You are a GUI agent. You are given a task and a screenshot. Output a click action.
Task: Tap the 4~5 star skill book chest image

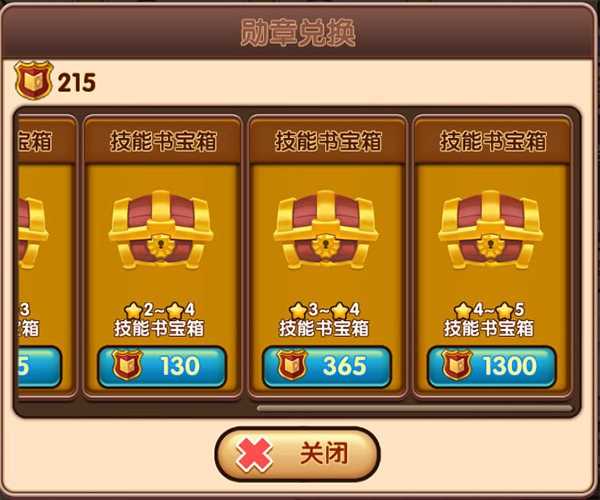(x=491, y=230)
